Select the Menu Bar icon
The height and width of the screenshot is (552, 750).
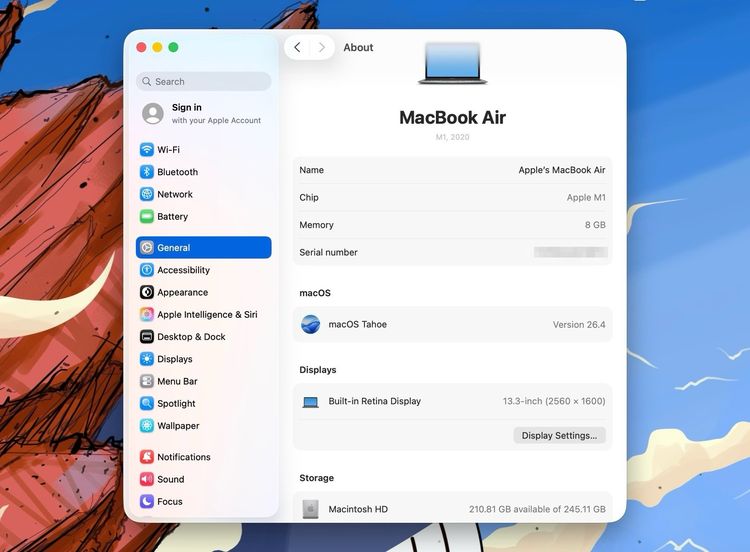click(x=147, y=381)
